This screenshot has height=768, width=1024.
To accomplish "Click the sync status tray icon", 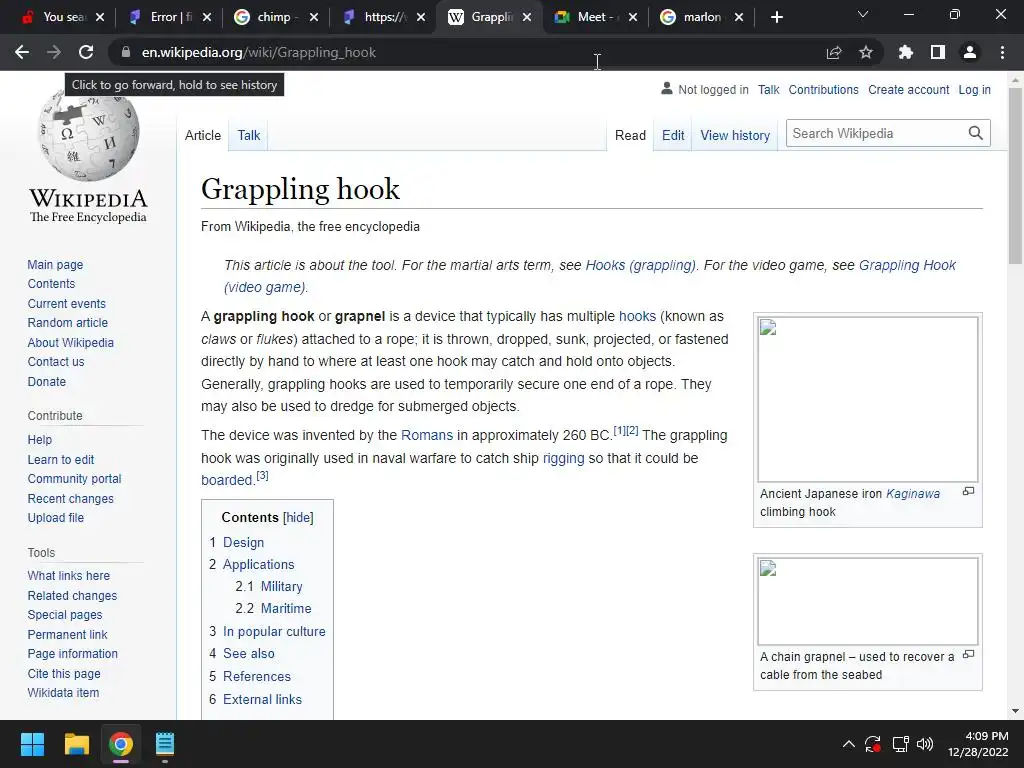I will tap(873, 744).
